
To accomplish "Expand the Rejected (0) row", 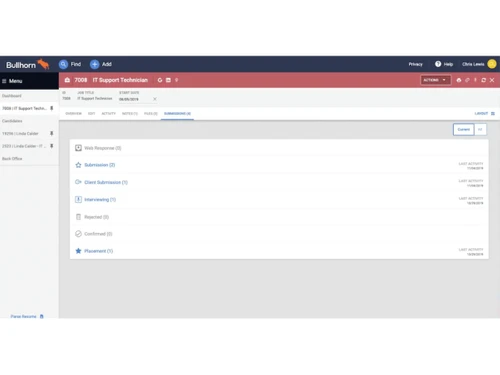I will [279, 217].
